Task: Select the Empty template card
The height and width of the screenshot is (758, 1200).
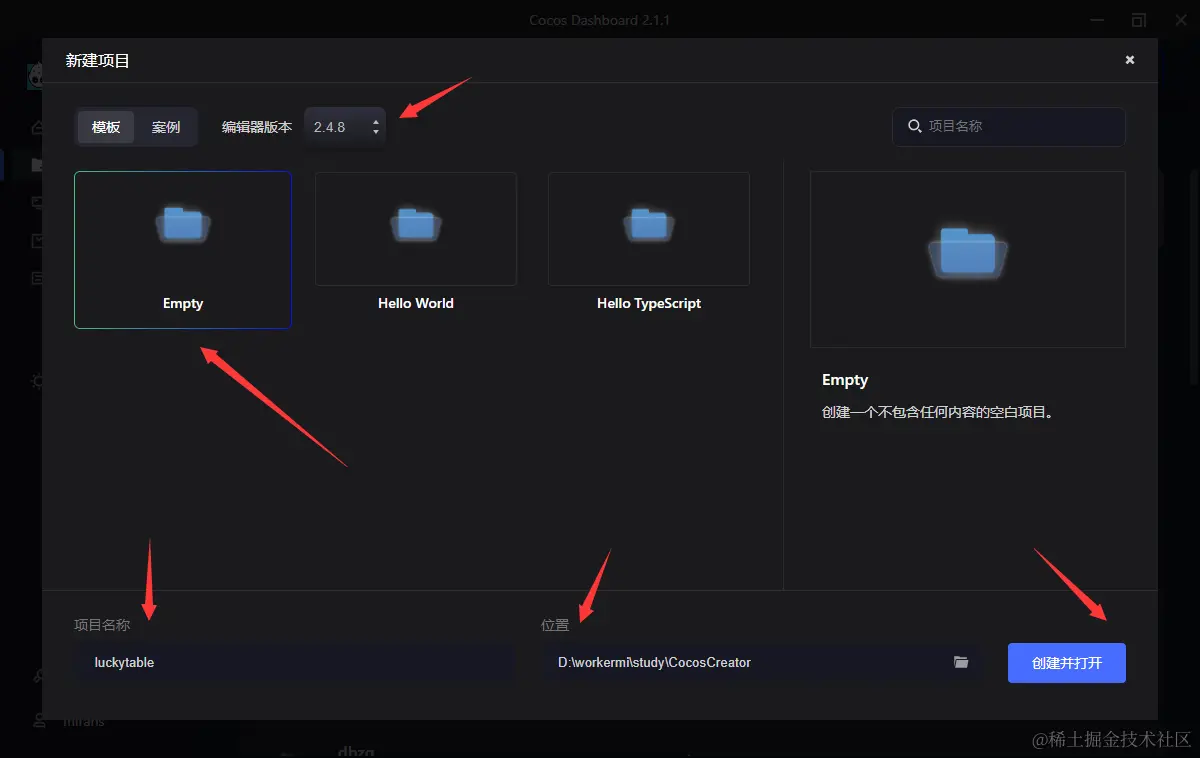Action: 183,250
